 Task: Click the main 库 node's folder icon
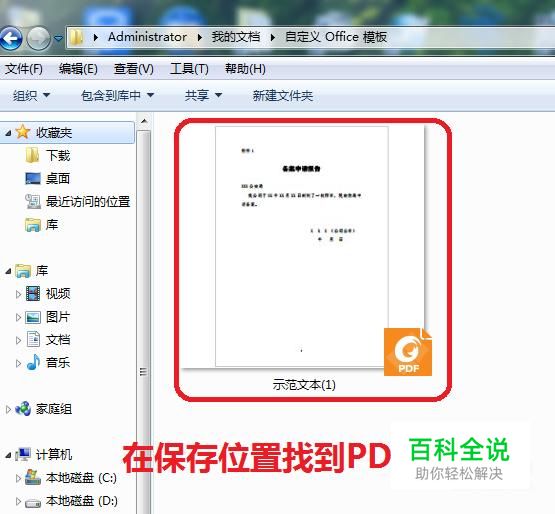23,271
